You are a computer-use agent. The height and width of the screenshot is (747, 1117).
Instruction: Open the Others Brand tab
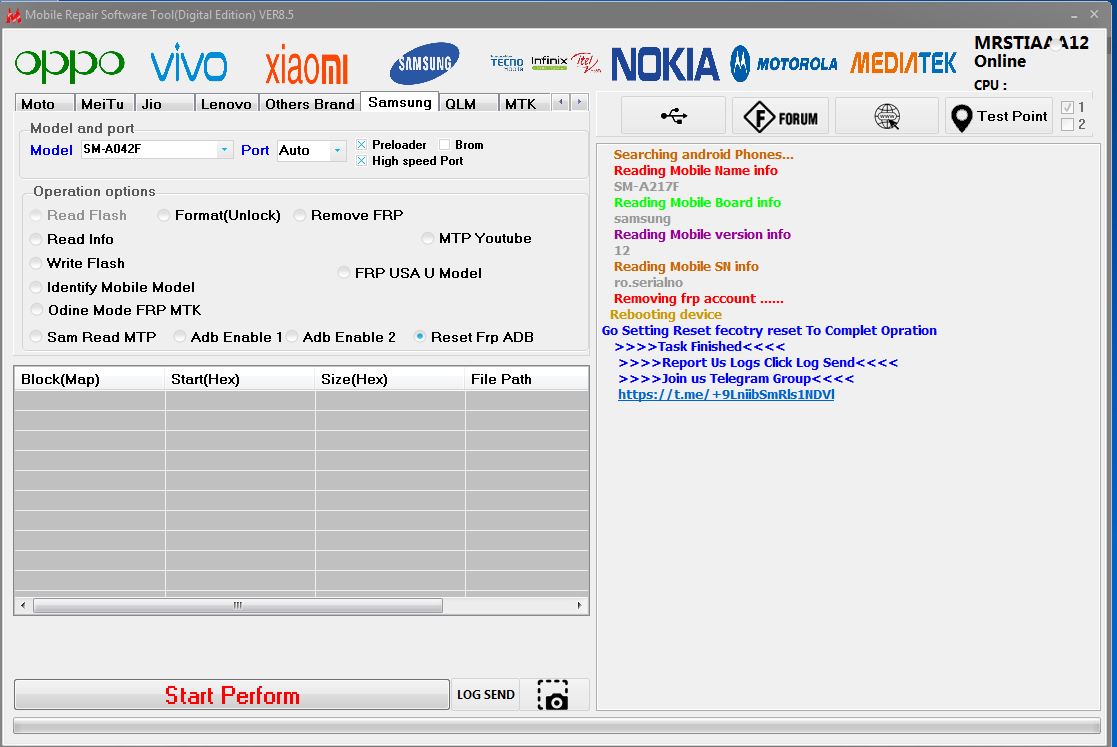(310, 103)
